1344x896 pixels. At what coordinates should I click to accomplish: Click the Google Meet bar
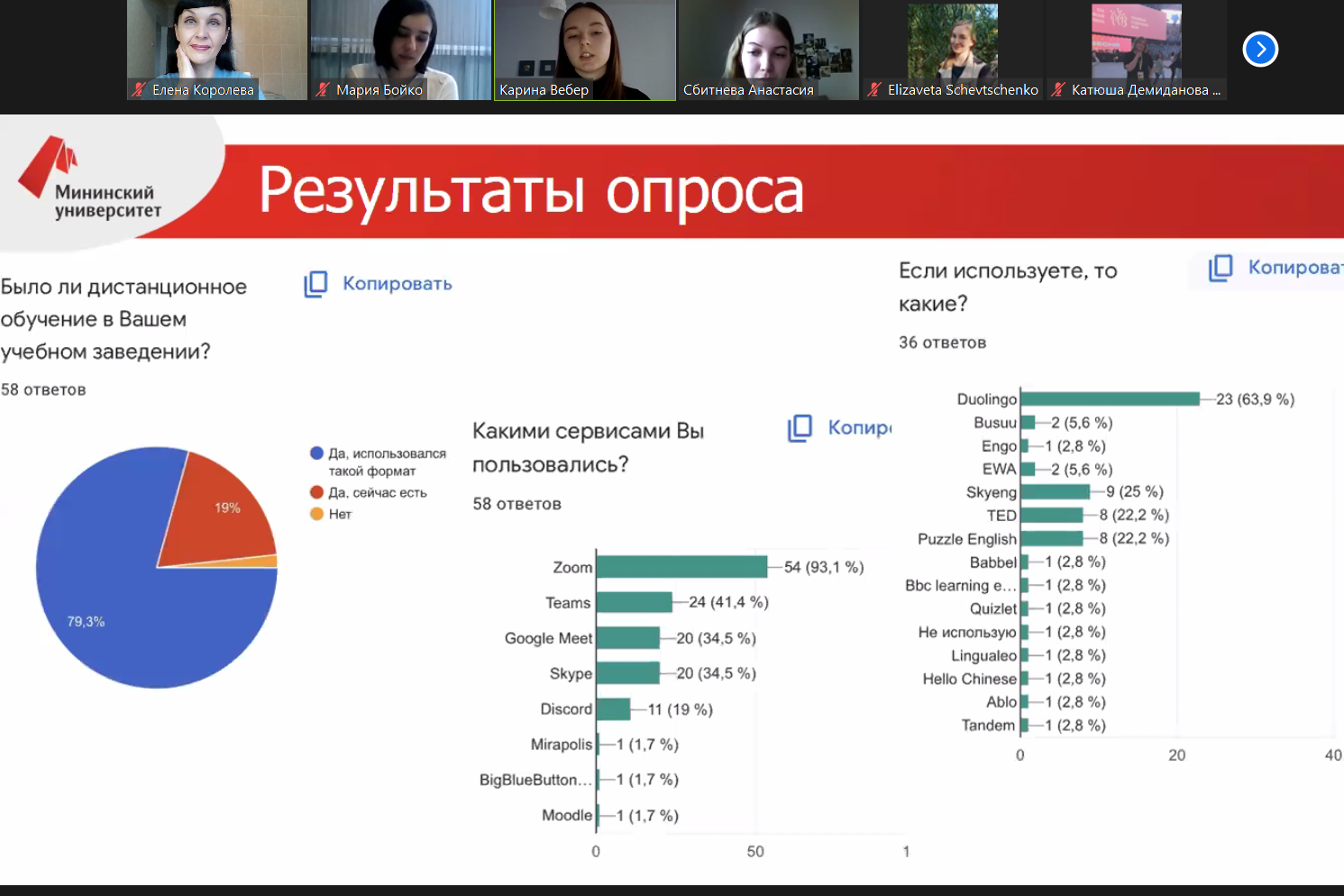pos(628,638)
